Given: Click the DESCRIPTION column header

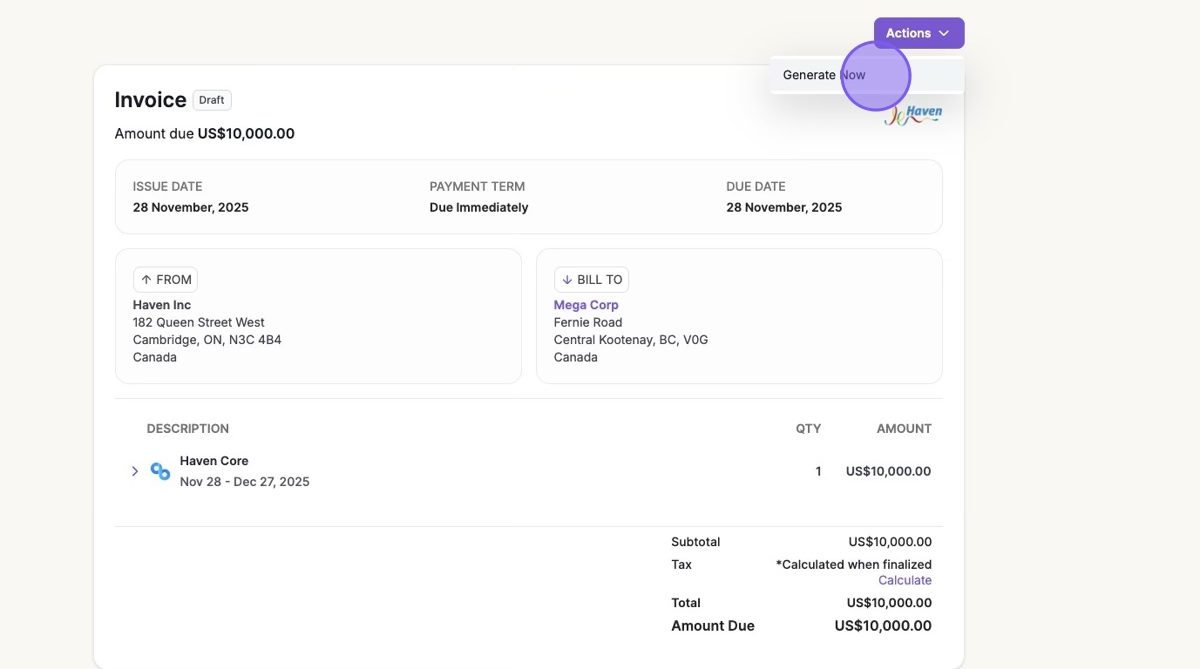Looking at the screenshot, I should 188,429.
